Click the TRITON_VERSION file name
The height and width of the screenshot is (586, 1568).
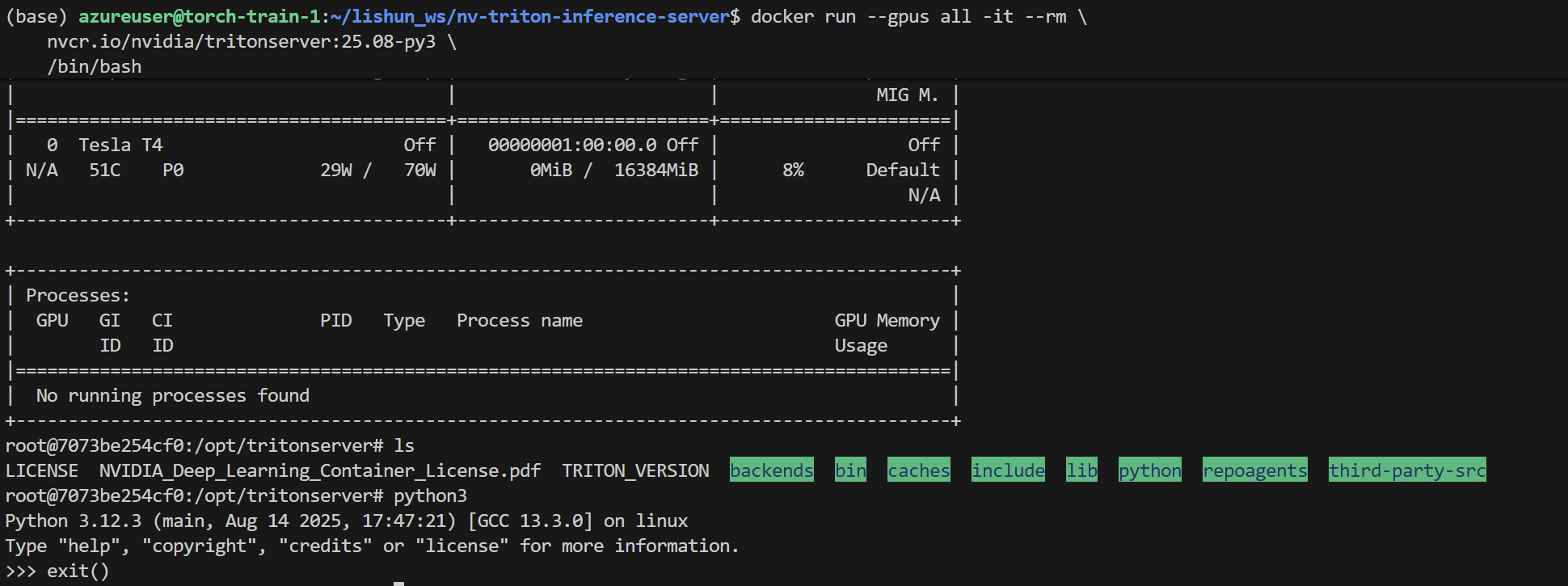(x=635, y=470)
